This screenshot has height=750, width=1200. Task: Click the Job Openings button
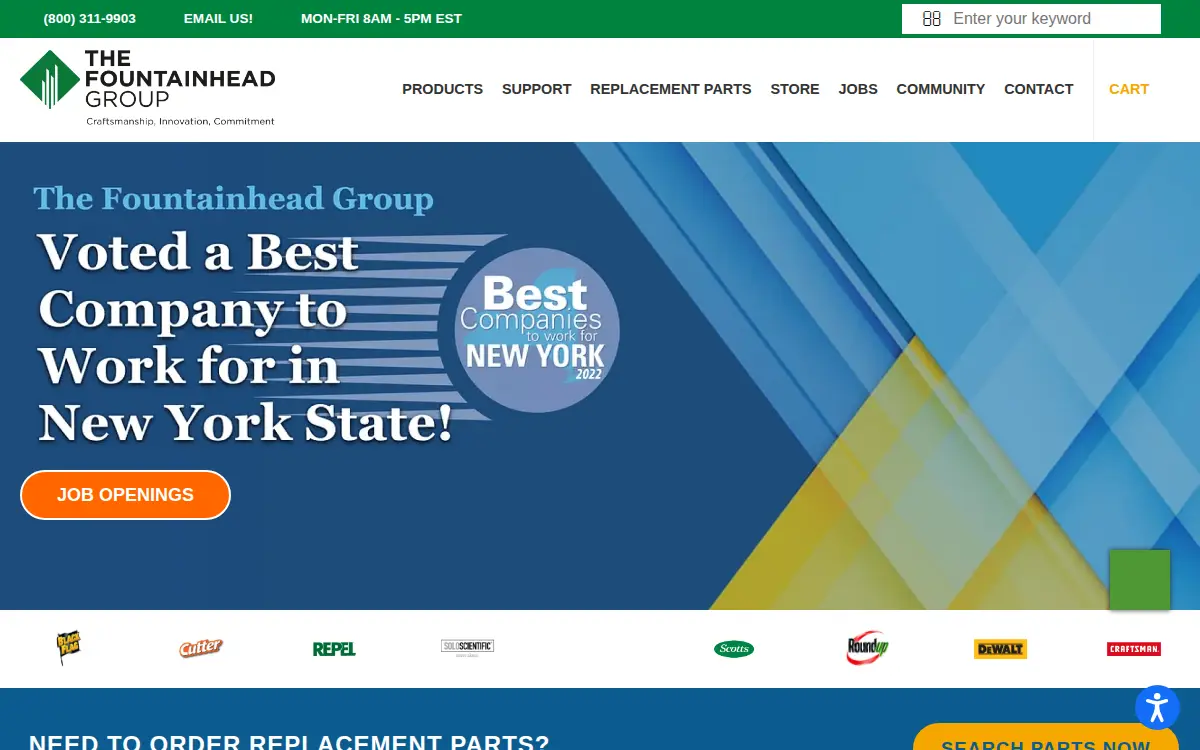click(x=125, y=495)
